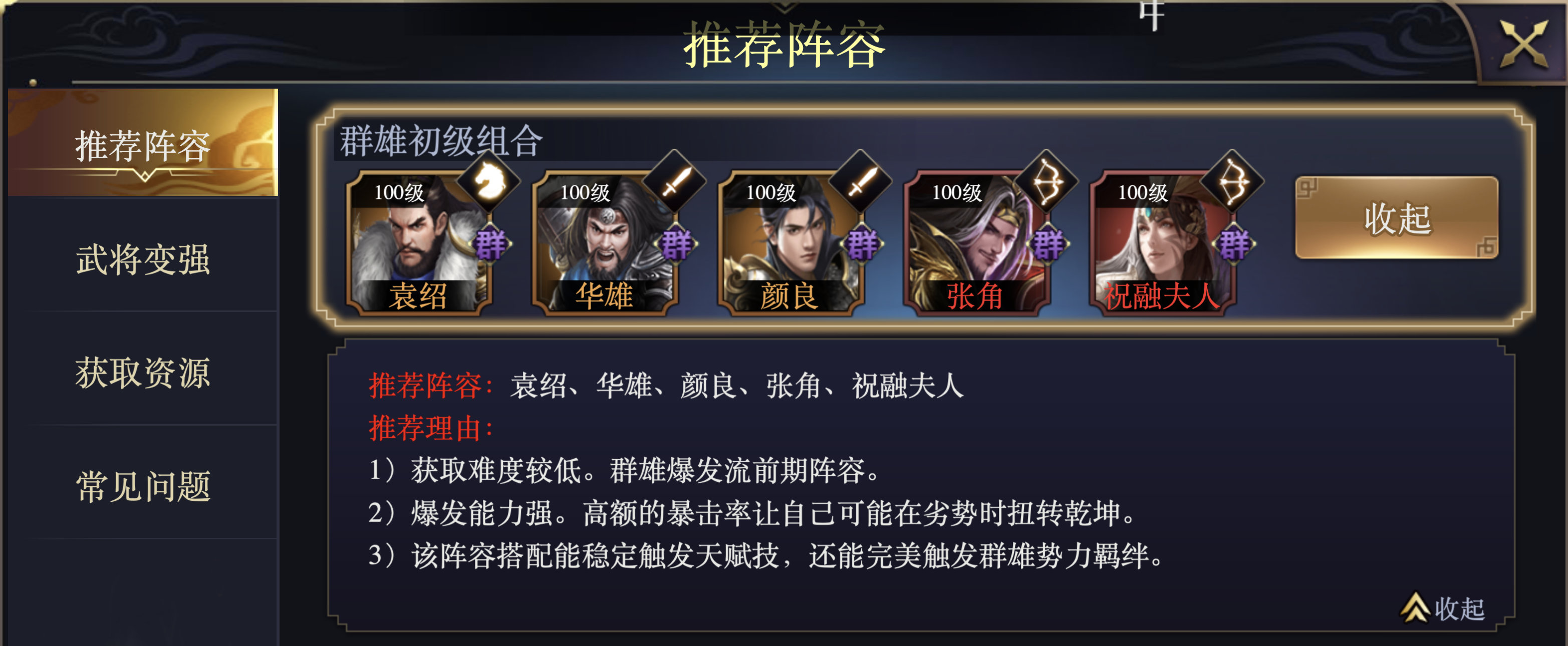Screen dimensions: 1568x646
Task: Select the 推荐阵容 sidebar tab
Action: [143, 144]
